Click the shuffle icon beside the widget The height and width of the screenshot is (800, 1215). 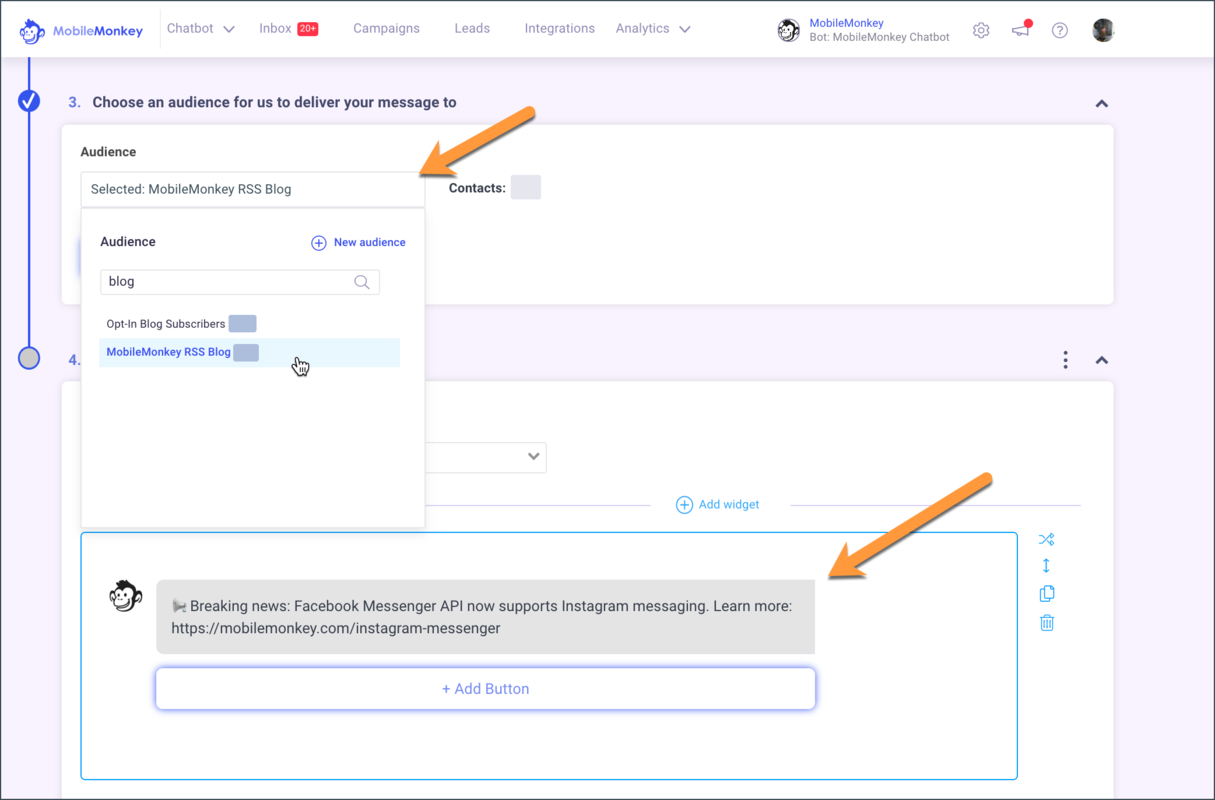(1047, 538)
